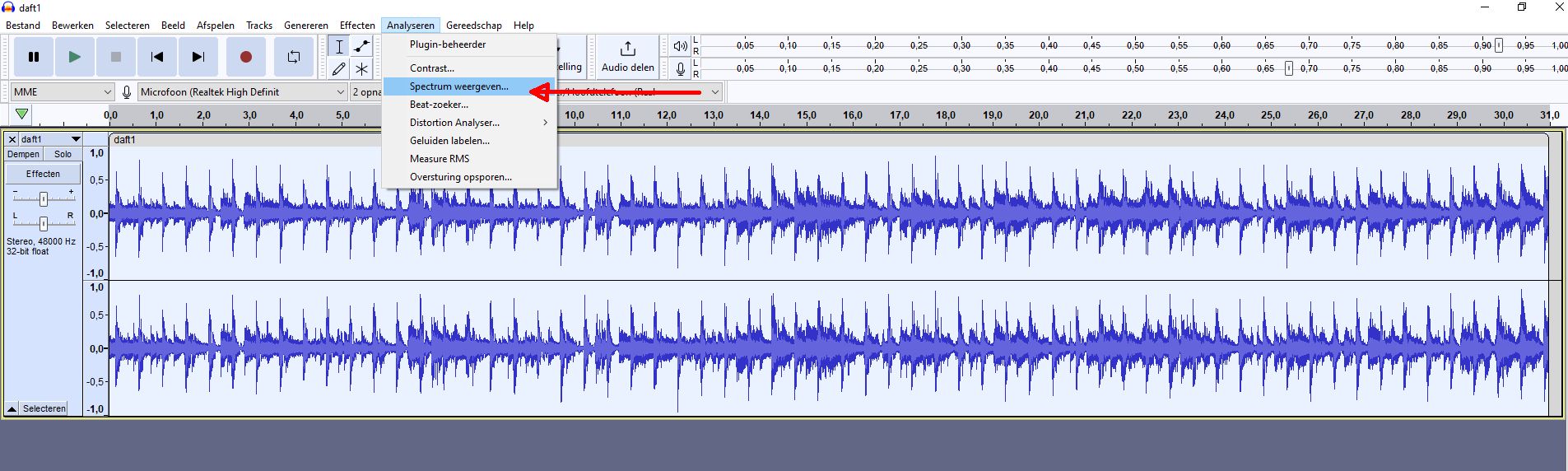The height and width of the screenshot is (471, 1568).
Task: Adjust the playback level slider handle
Action: pyautogui.click(x=1499, y=45)
